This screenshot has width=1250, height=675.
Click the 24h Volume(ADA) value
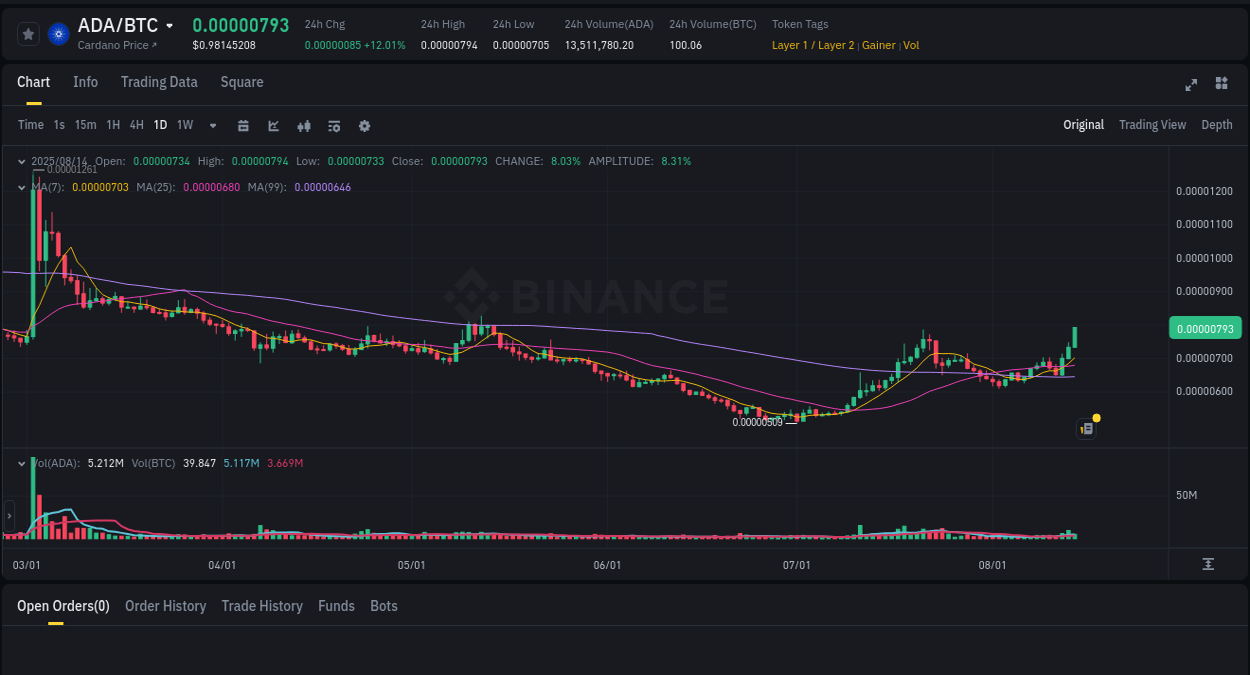coord(599,45)
